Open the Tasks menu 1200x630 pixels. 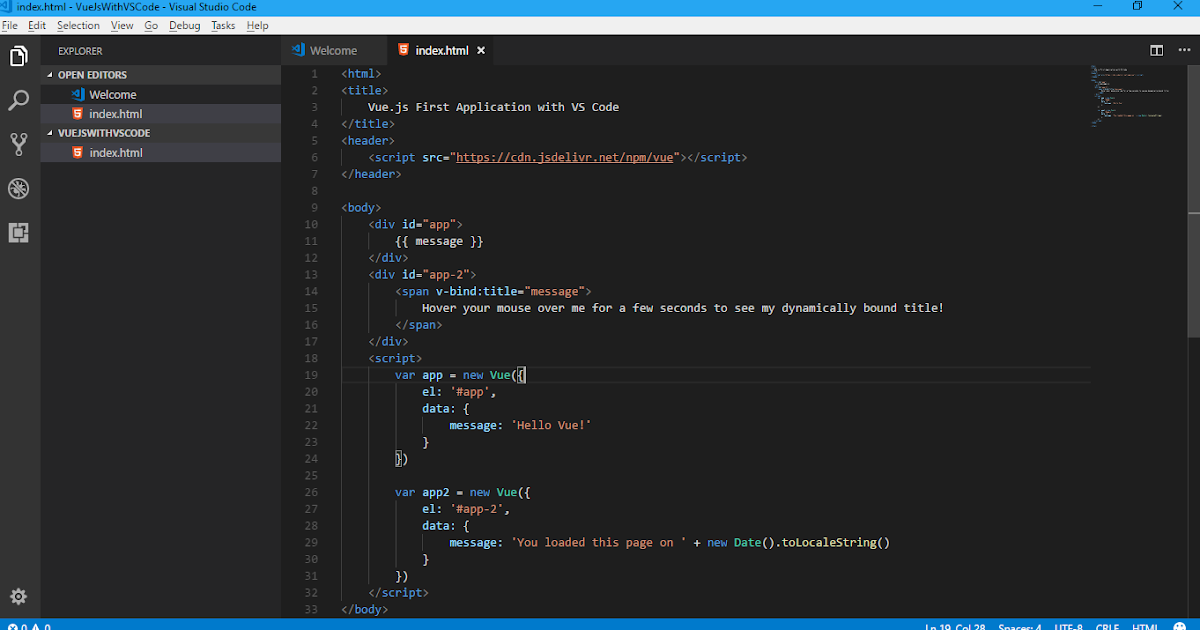[x=223, y=25]
